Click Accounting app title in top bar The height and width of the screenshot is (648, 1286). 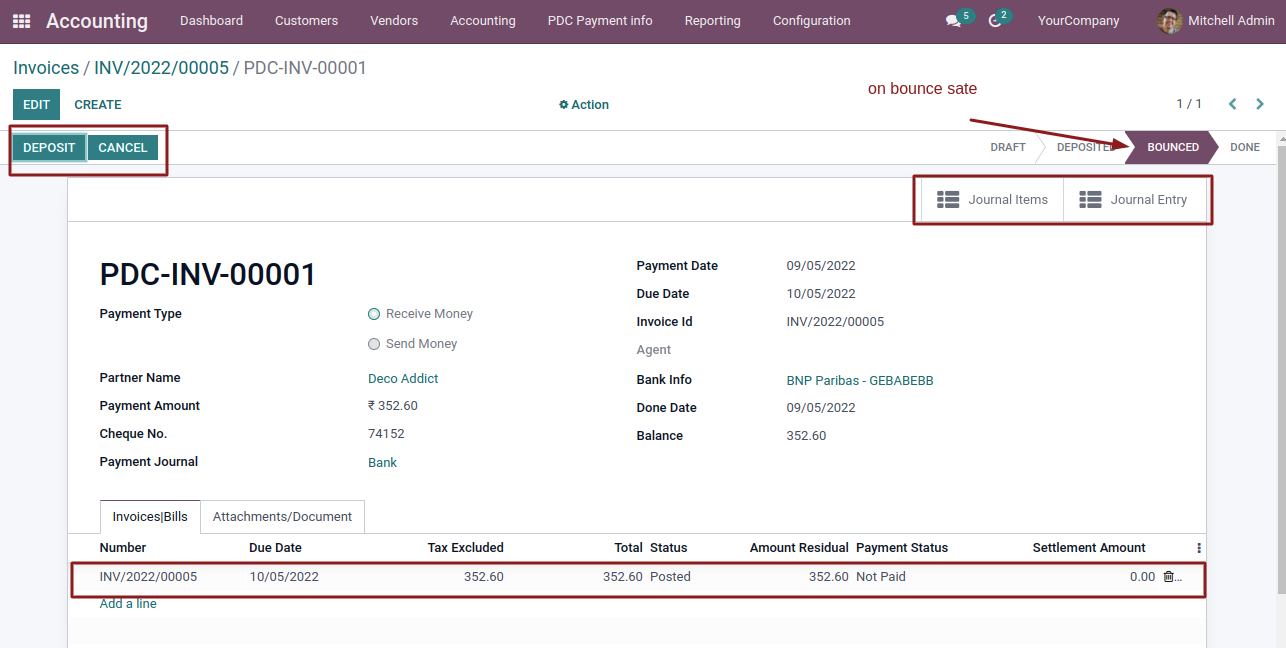click(x=97, y=21)
